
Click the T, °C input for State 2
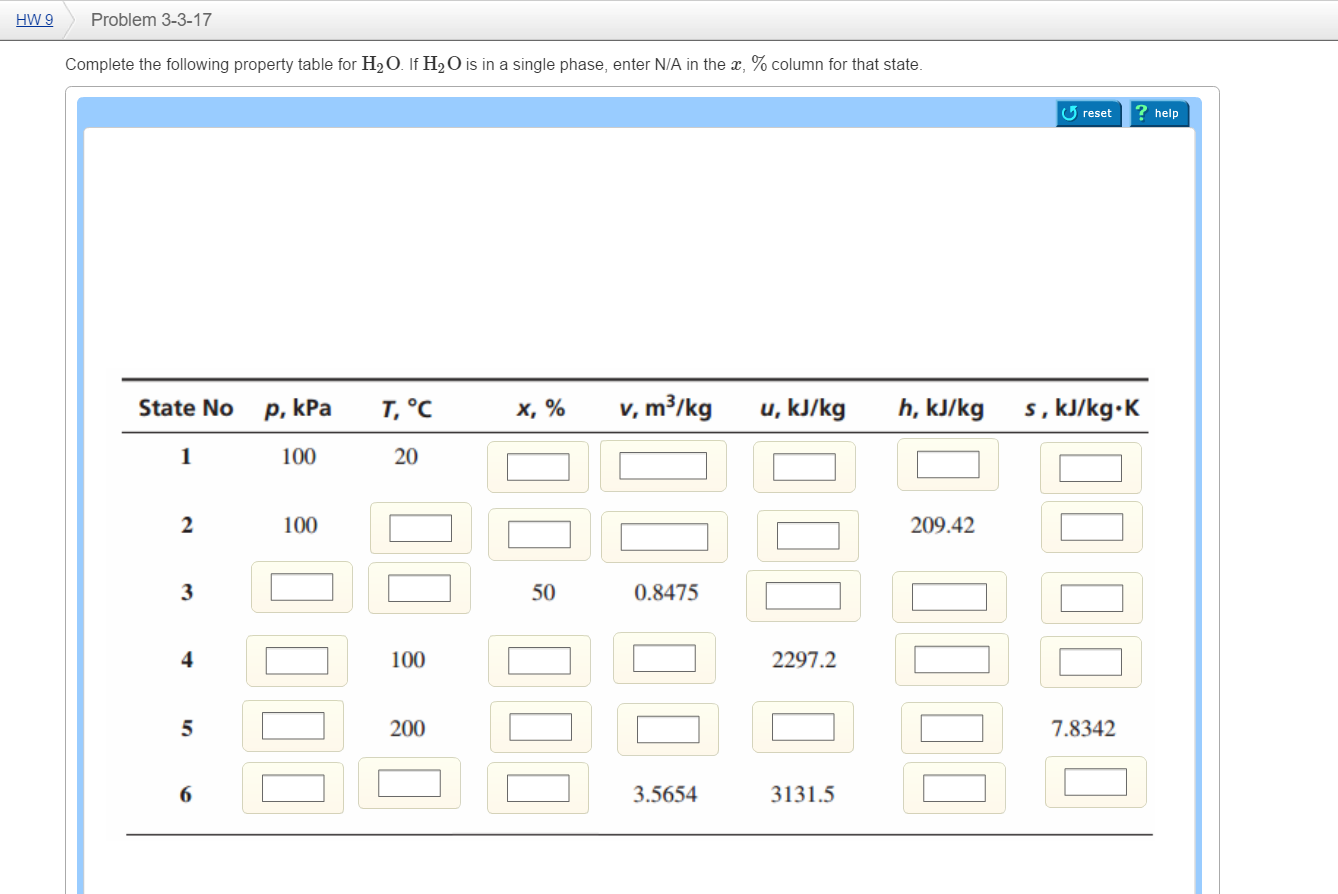(x=420, y=527)
